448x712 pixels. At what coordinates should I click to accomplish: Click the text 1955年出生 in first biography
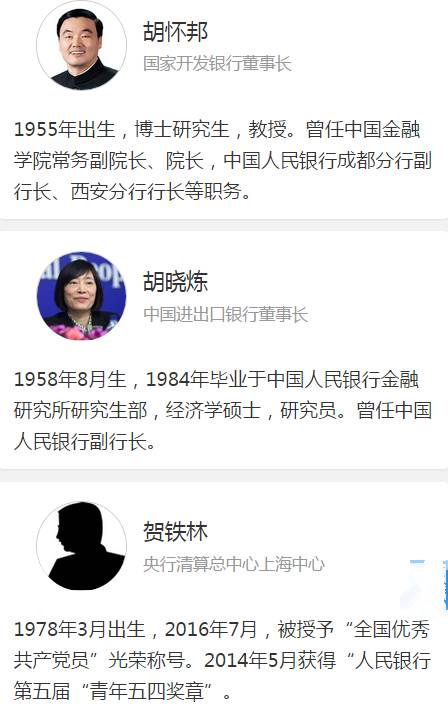[64, 129]
